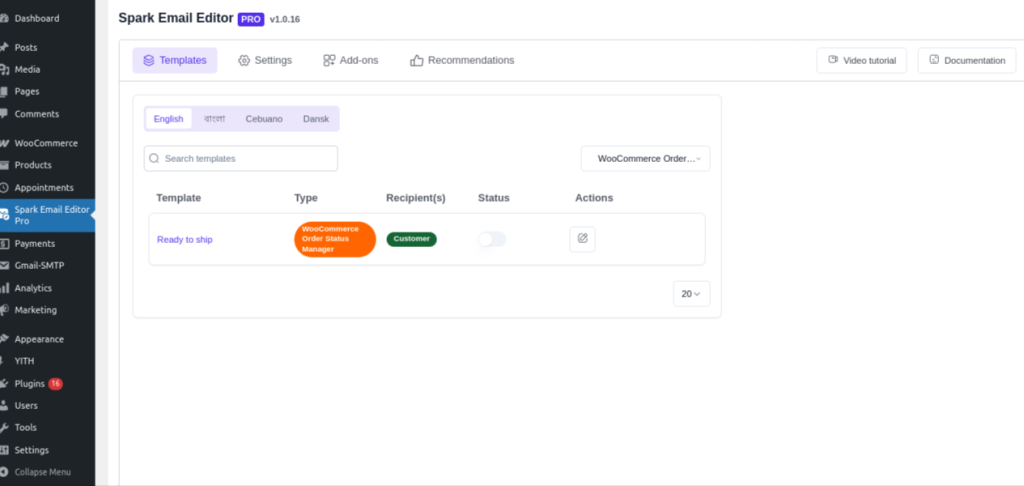This screenshot has height=486, width=1024.
Task: Switch to the Add-ons tab
Action: click(351, 60)
